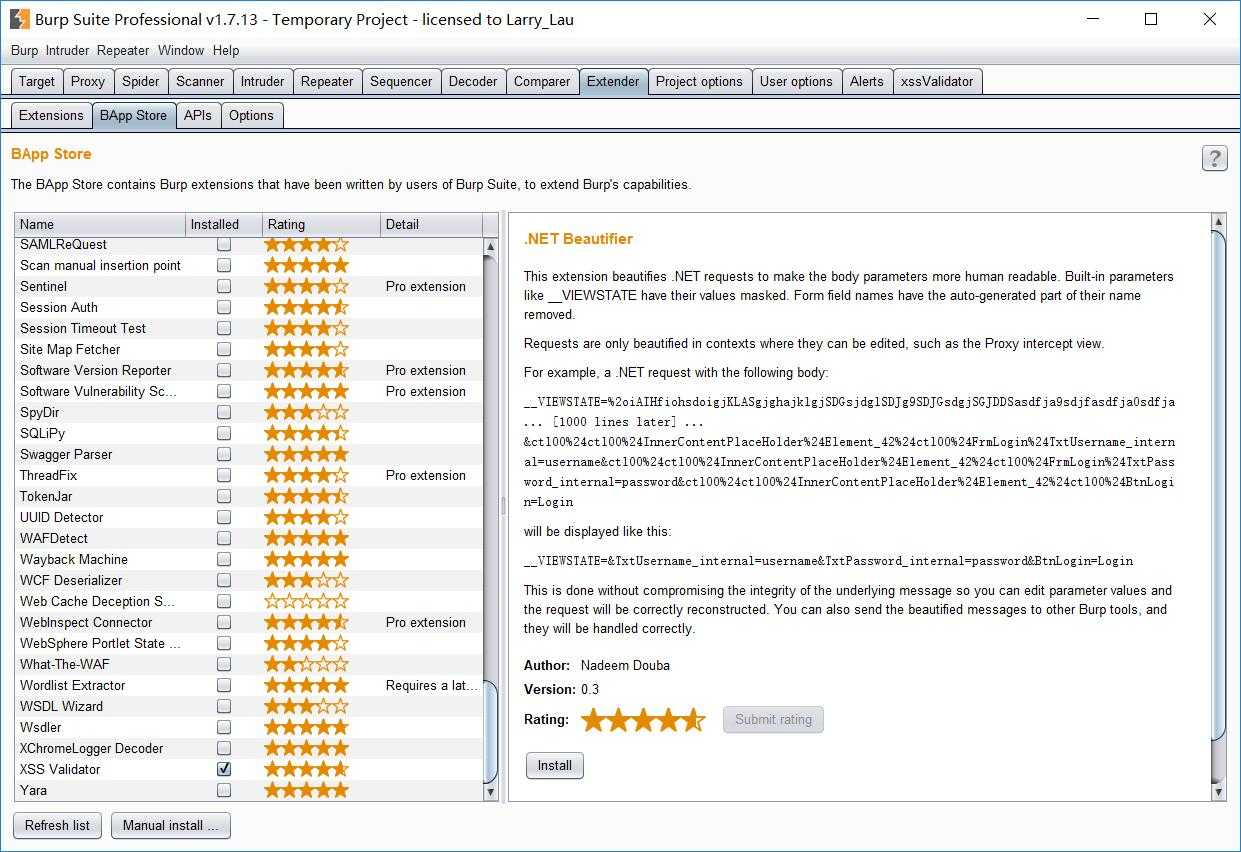Viewport: 1241px width, 852px height.
Task: Click the Submit rating button
Action: [x=773, y=719]
